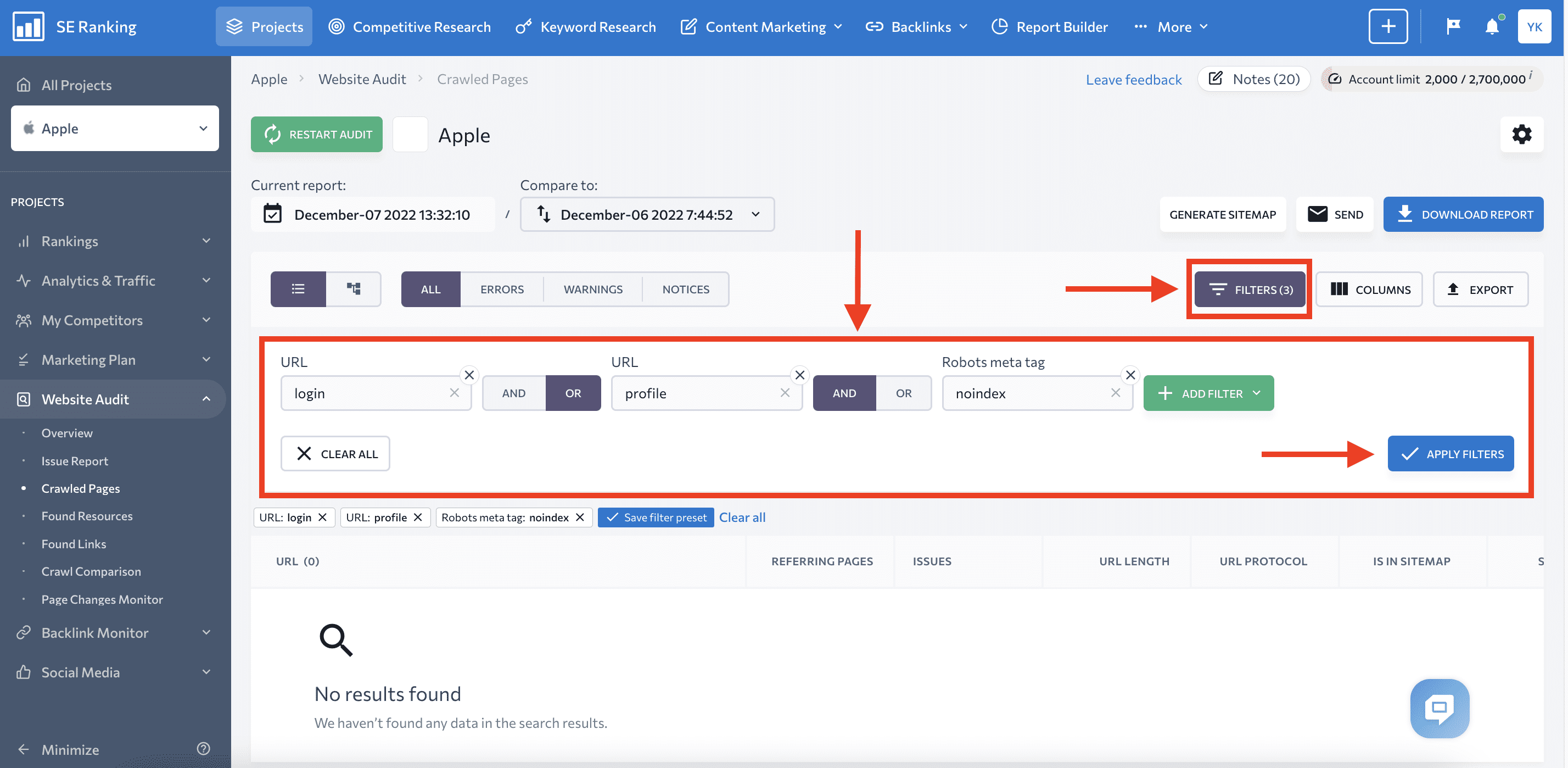Open audit settings gear icon
Screen dimensions: 1568x768
click(x=1522, y=134)
